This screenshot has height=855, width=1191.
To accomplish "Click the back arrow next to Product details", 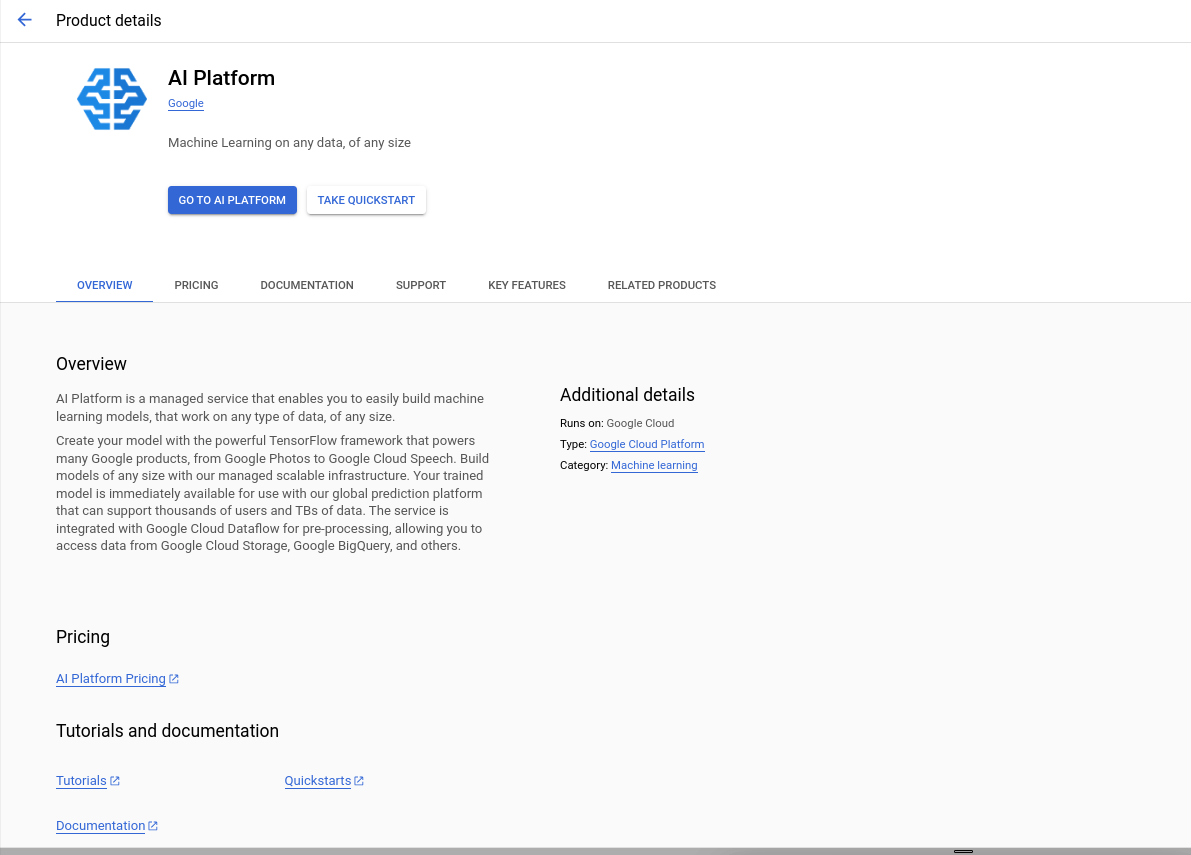I will pos(24,21).
